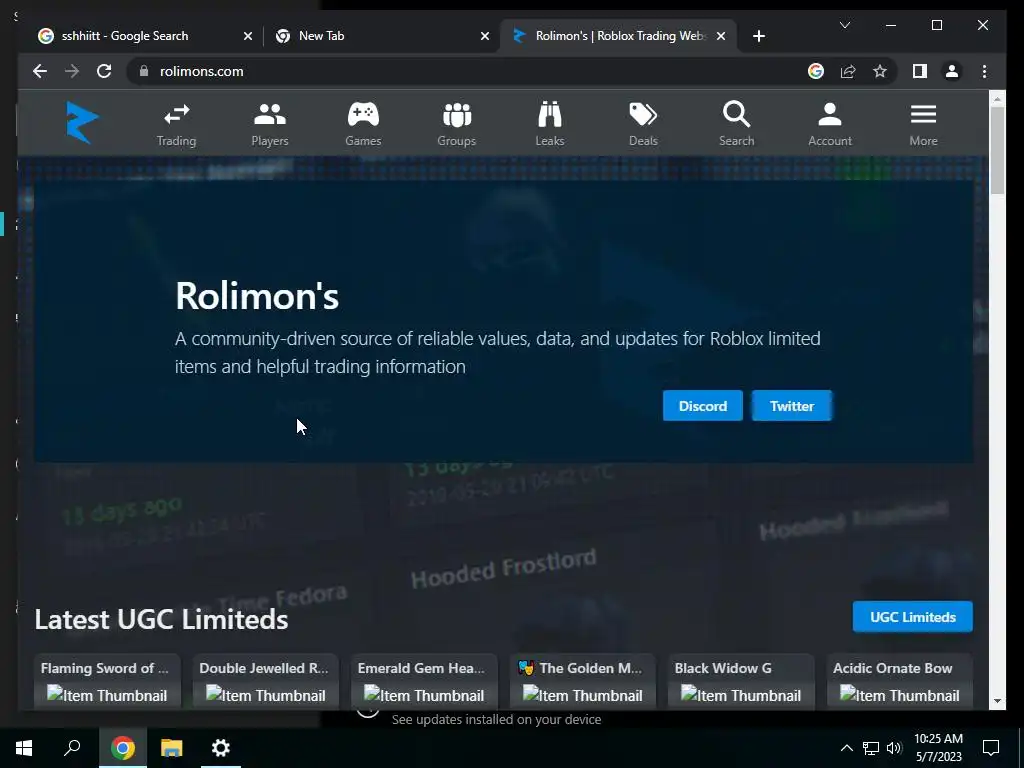Open the Twitter link button
Viewport: 1024px width, 768px height.
pyautogui.click(x=792, y=406)
